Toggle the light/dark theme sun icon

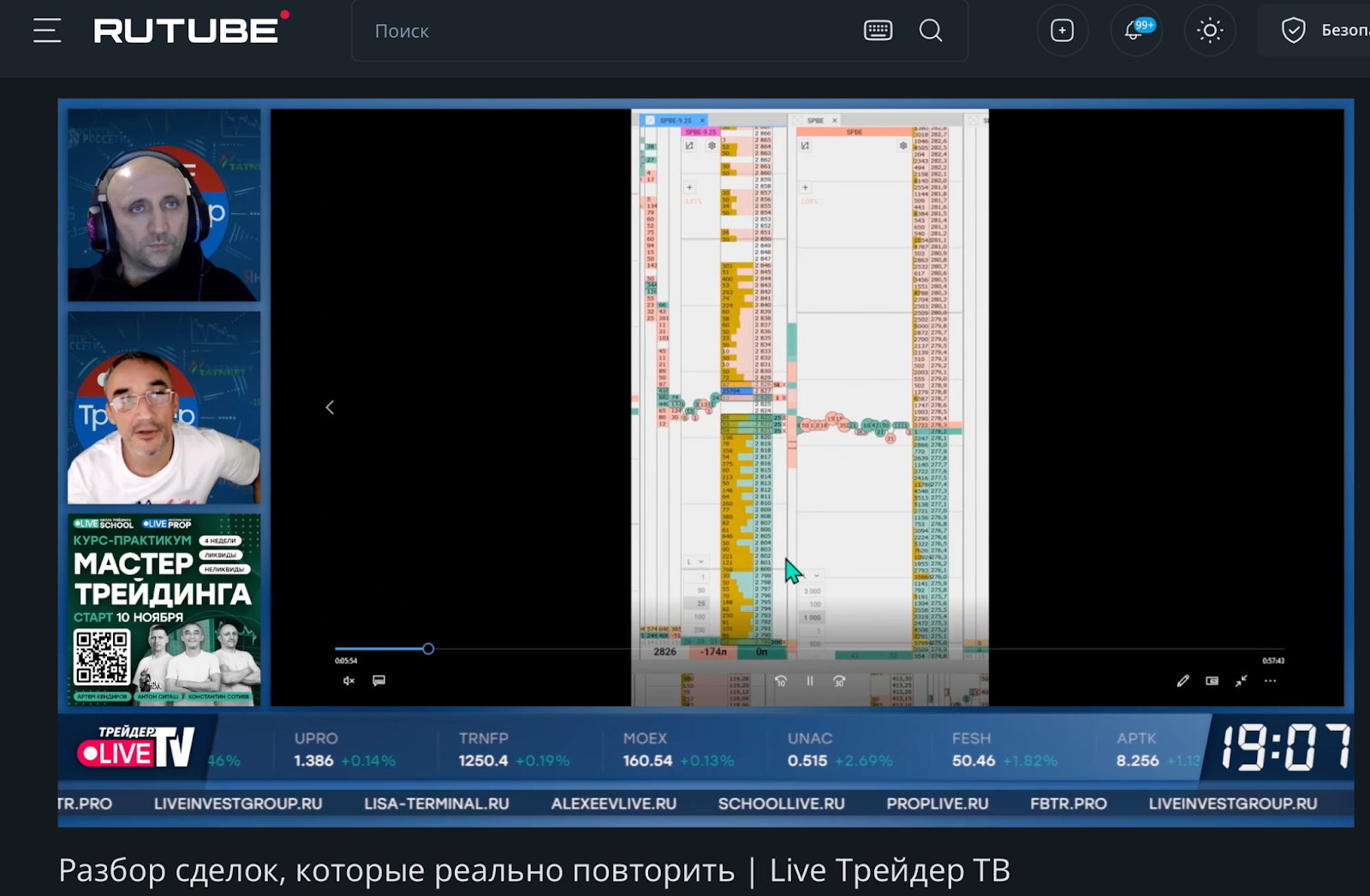pyautogui.click(x=1209, y=31)
